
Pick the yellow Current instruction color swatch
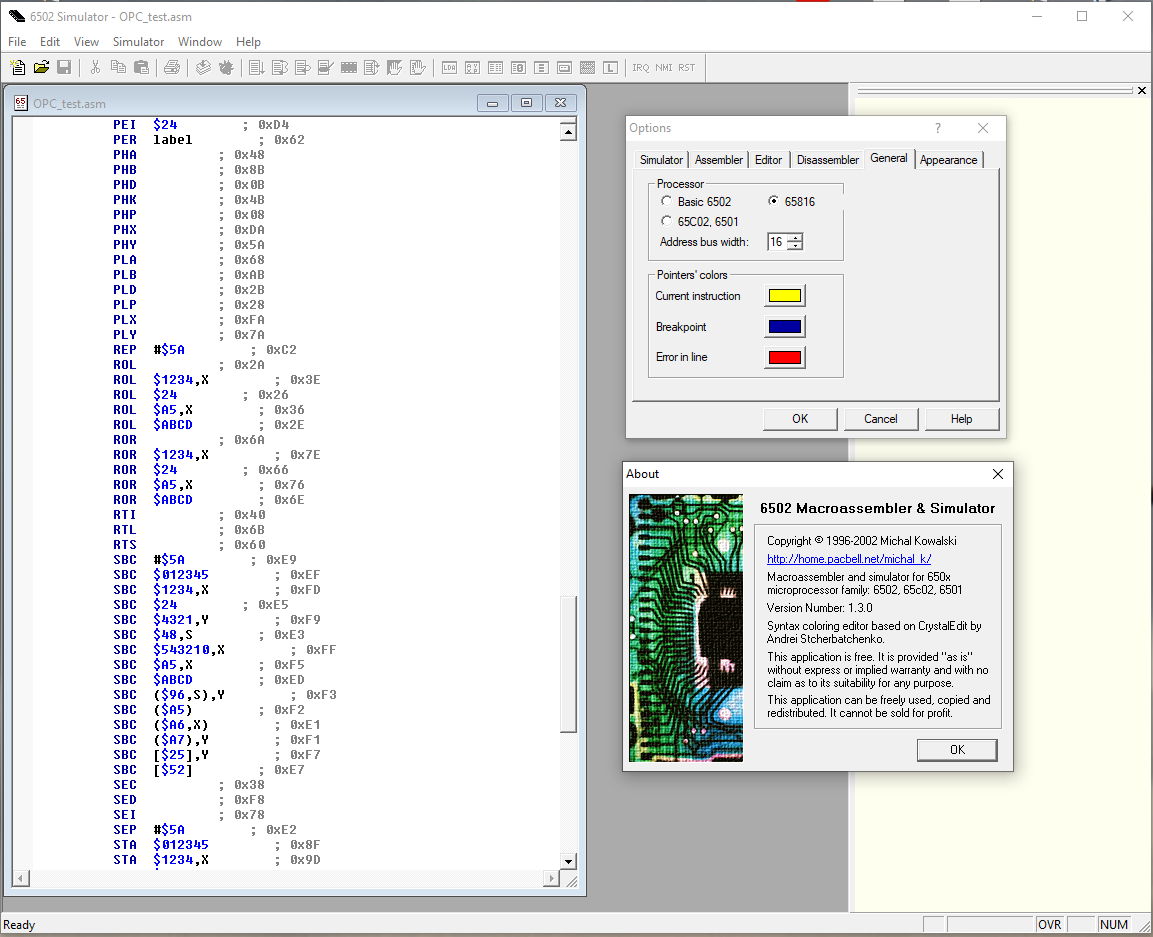tap(784, 296)
